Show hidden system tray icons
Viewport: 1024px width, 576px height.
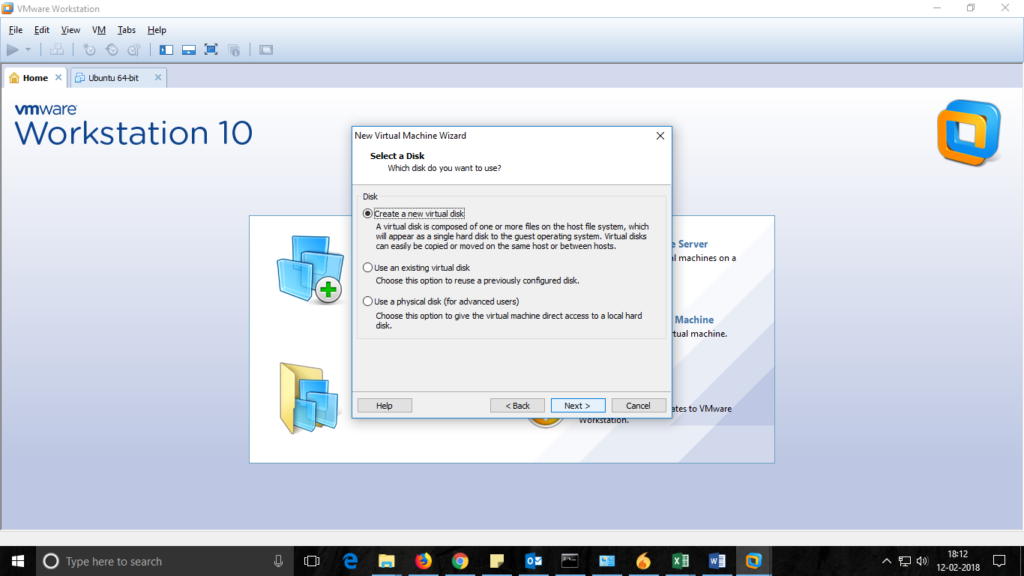pos(887,561)
